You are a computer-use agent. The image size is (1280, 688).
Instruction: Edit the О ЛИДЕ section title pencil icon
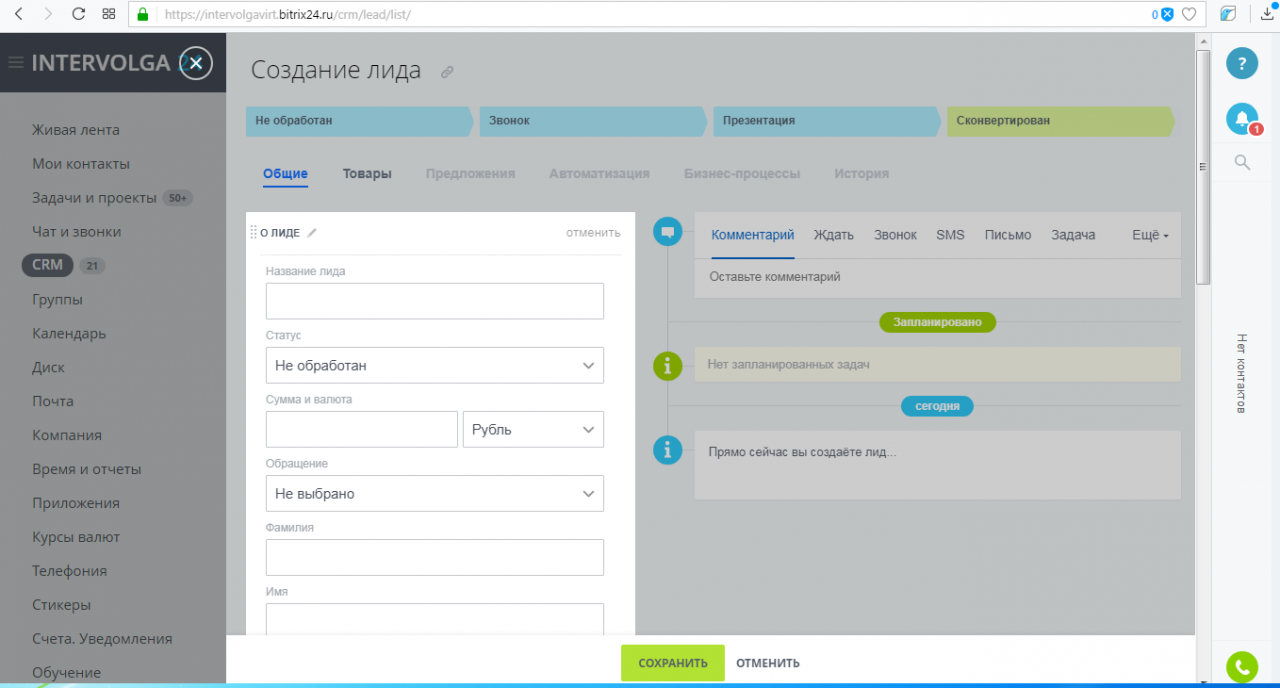click(x=312, y=232)
